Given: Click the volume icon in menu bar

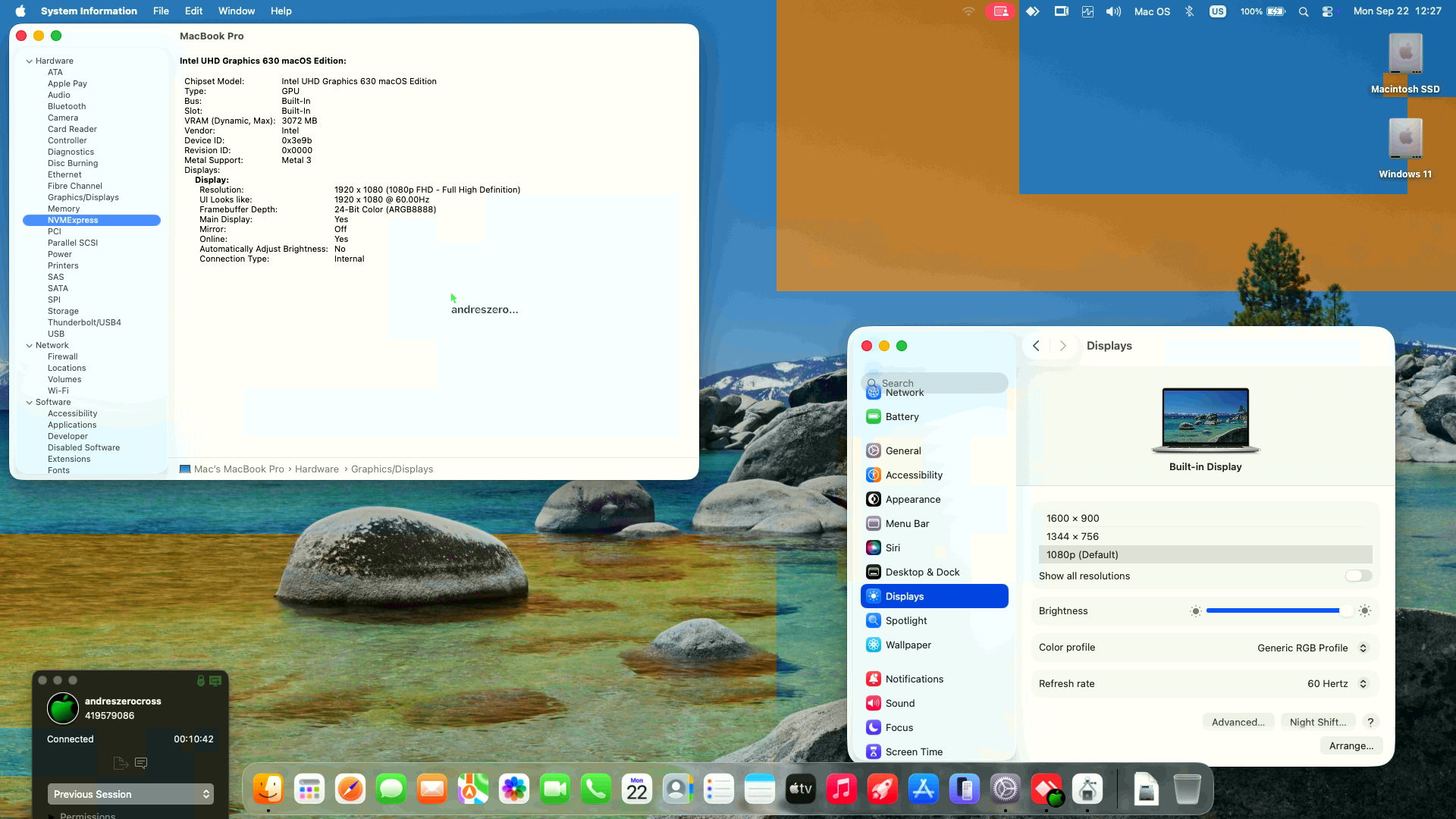Looking at the screenshot, I should click(1113, 11).
